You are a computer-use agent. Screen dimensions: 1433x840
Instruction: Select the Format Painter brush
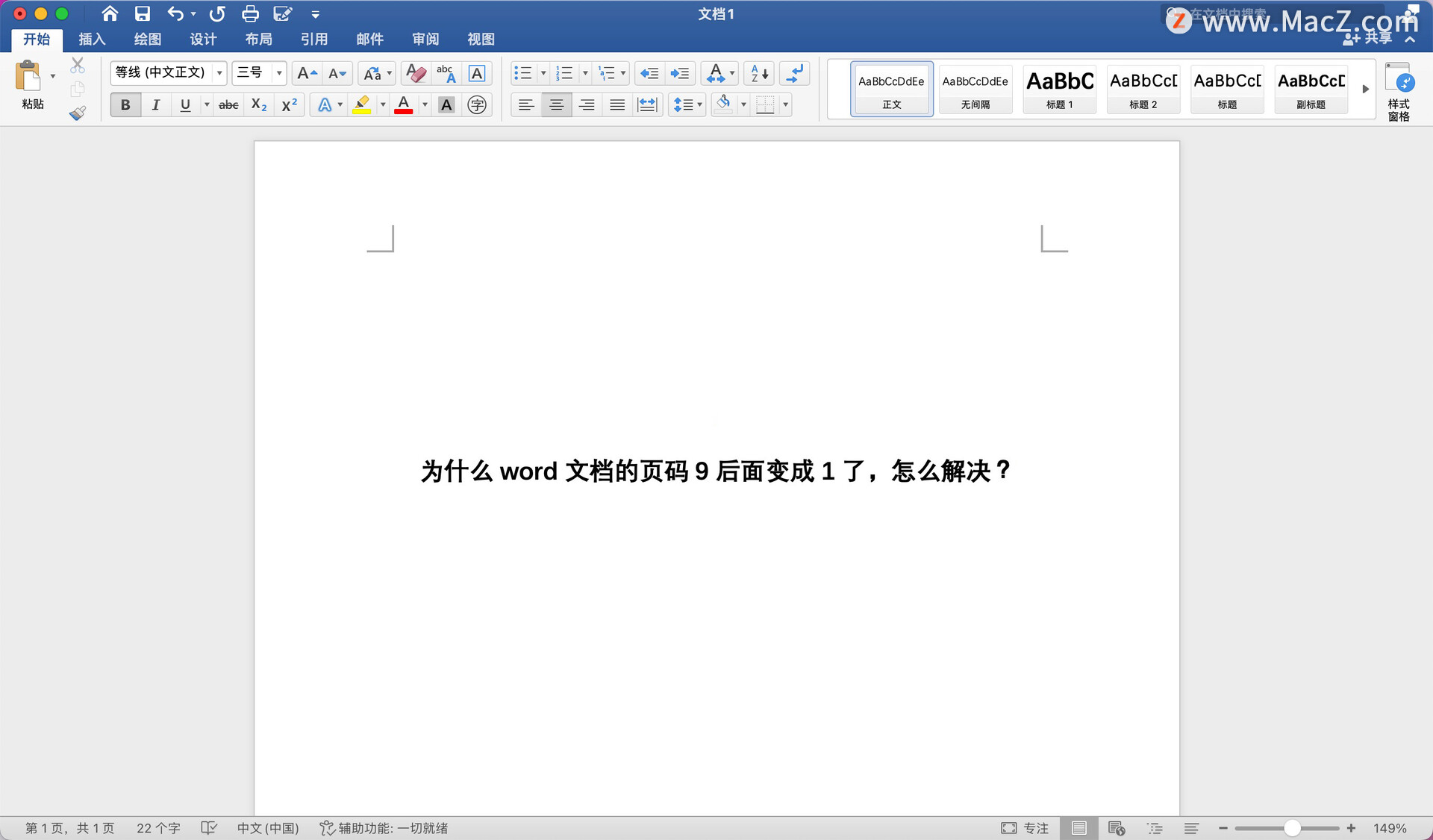[78, 113]
